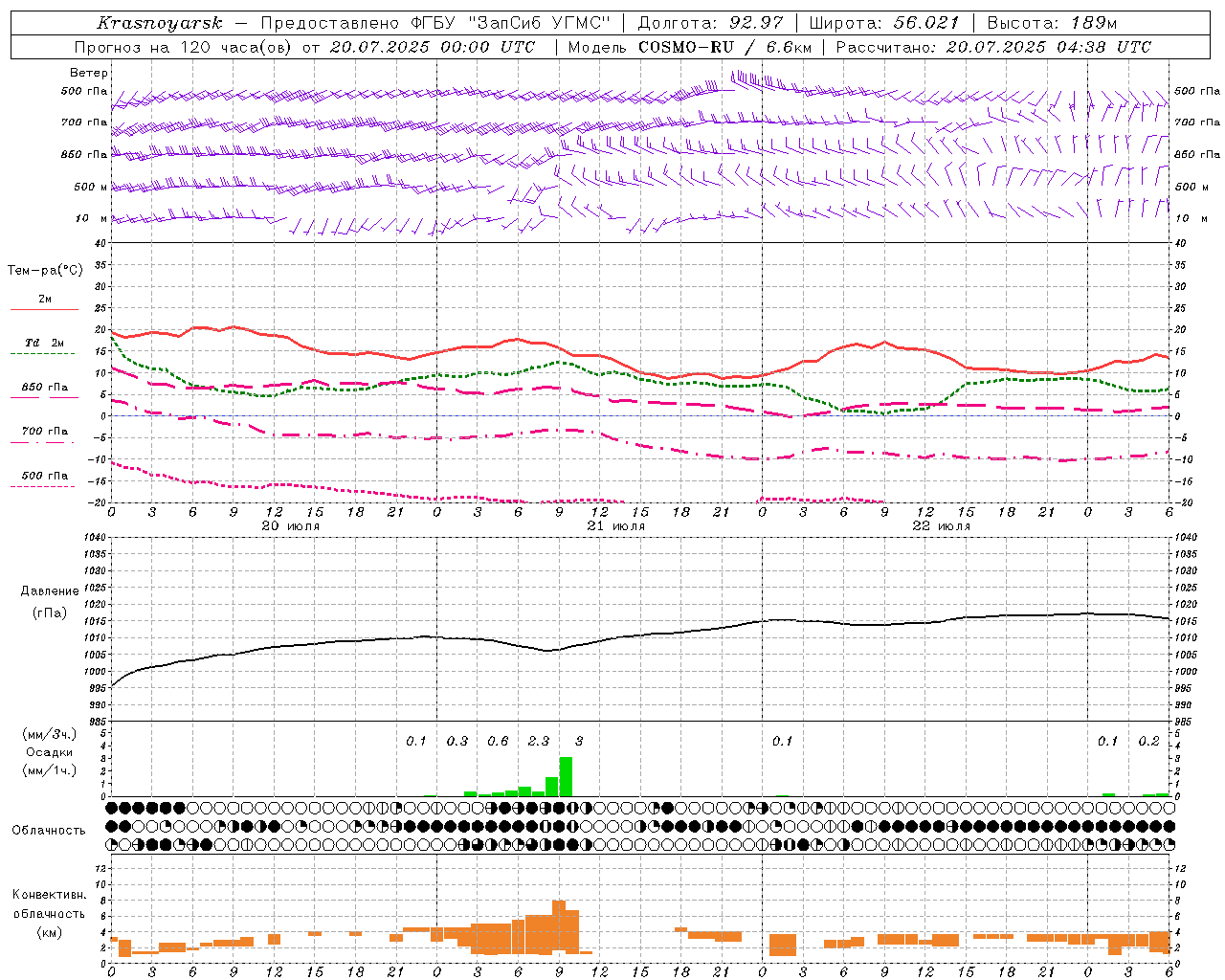Click the Тем-ра(°C) axis label
This screenshot has width=1225, height=980.
(45, 271)
